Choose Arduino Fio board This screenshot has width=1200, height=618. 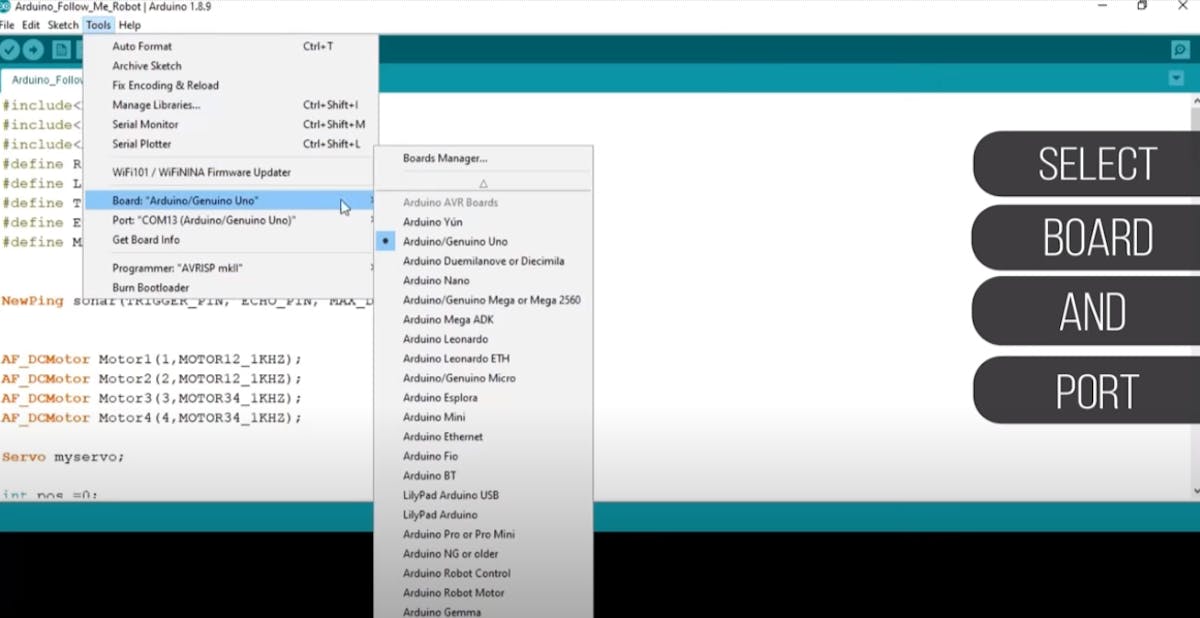484,456
